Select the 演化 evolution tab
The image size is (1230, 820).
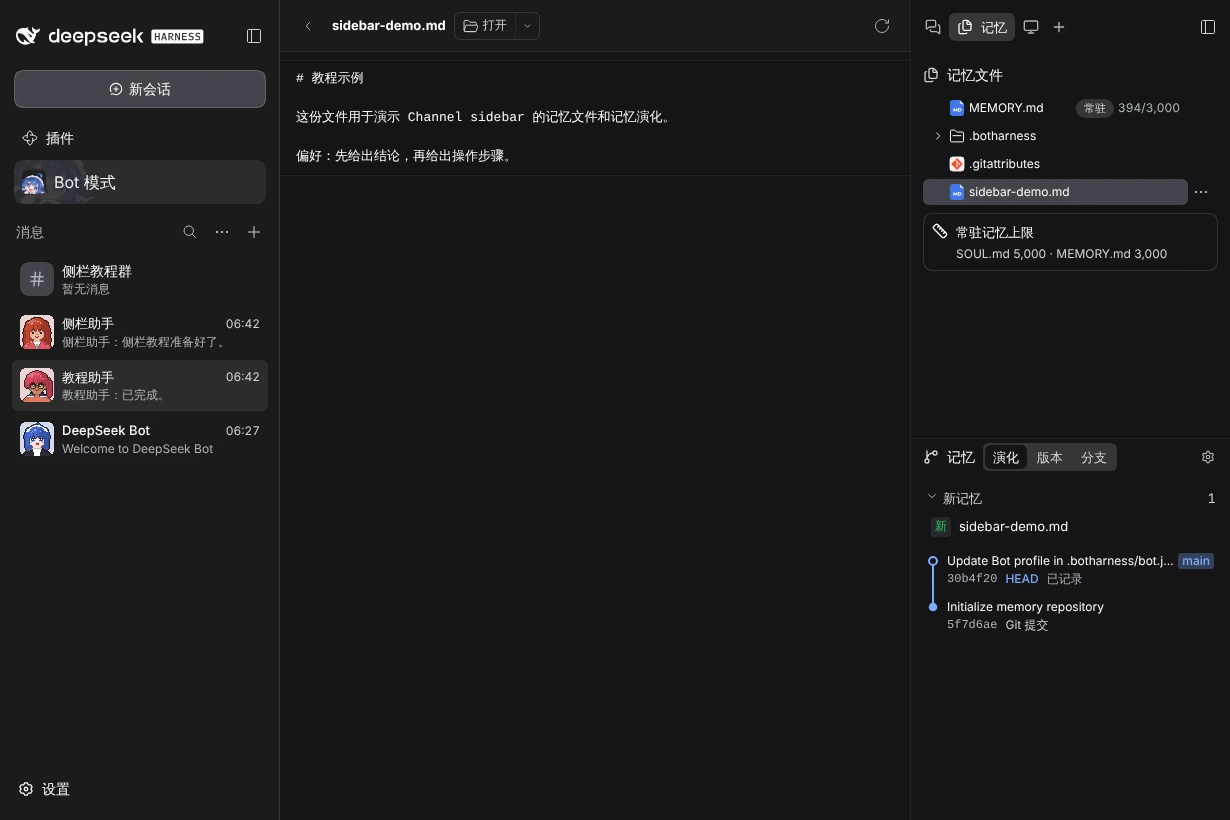[1006, 457]
